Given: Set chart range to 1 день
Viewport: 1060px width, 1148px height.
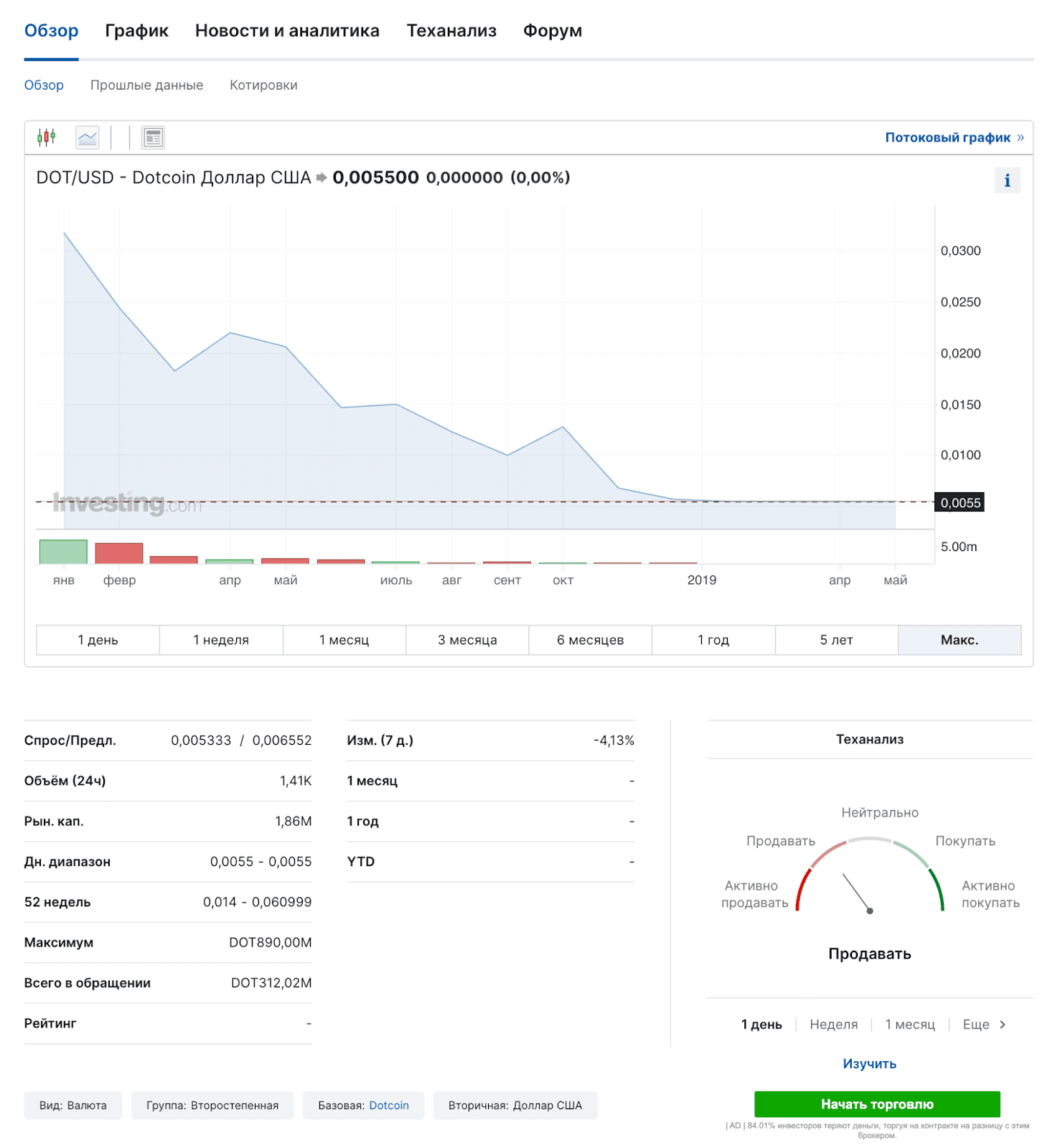Looking at the screenshot, I should 98,640.
